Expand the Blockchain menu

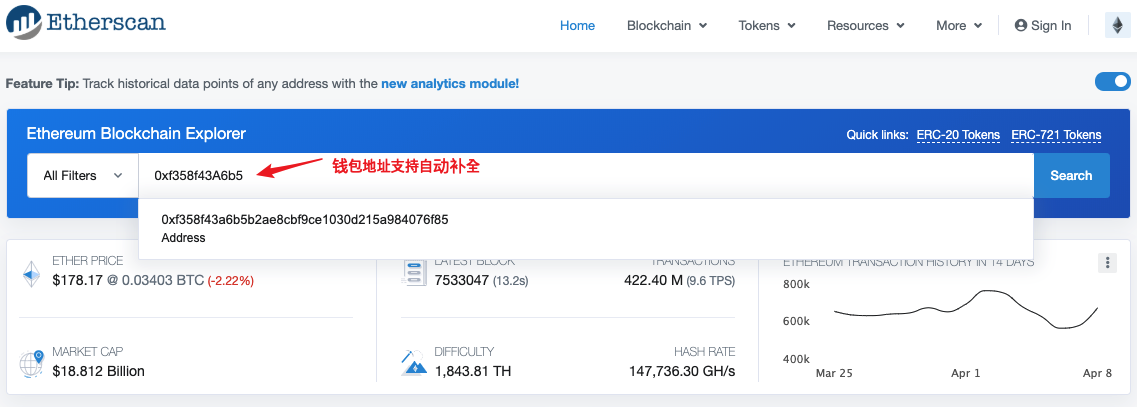667,25
